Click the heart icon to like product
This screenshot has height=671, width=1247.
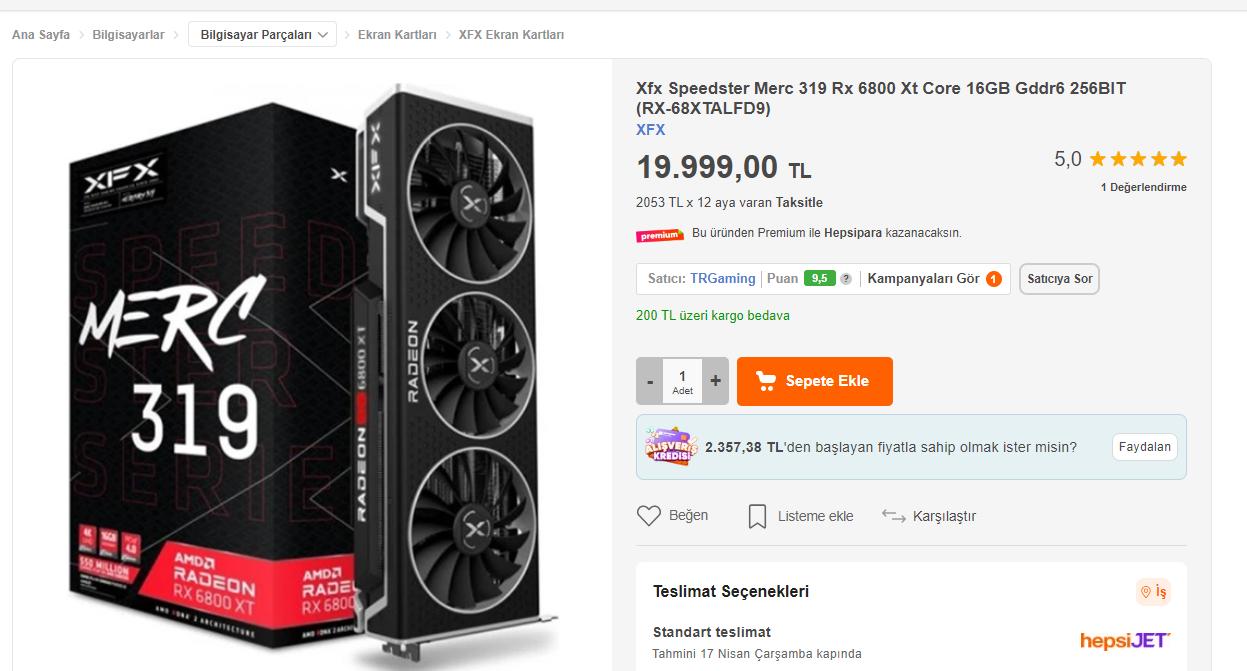pos(649,516)
